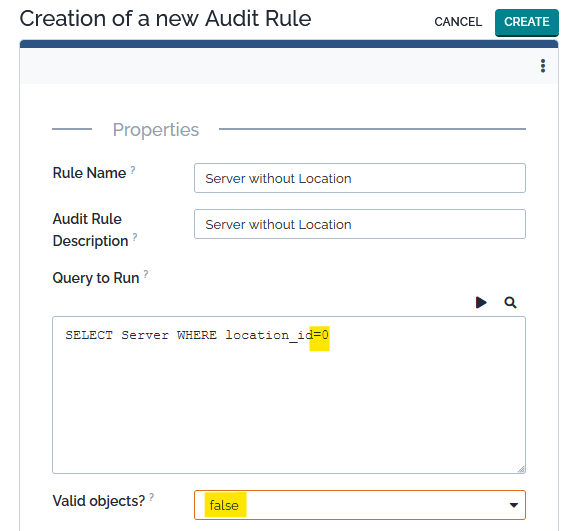Grab the query textarea resize handle
573x531 pixels.
(x=521, y=469)
